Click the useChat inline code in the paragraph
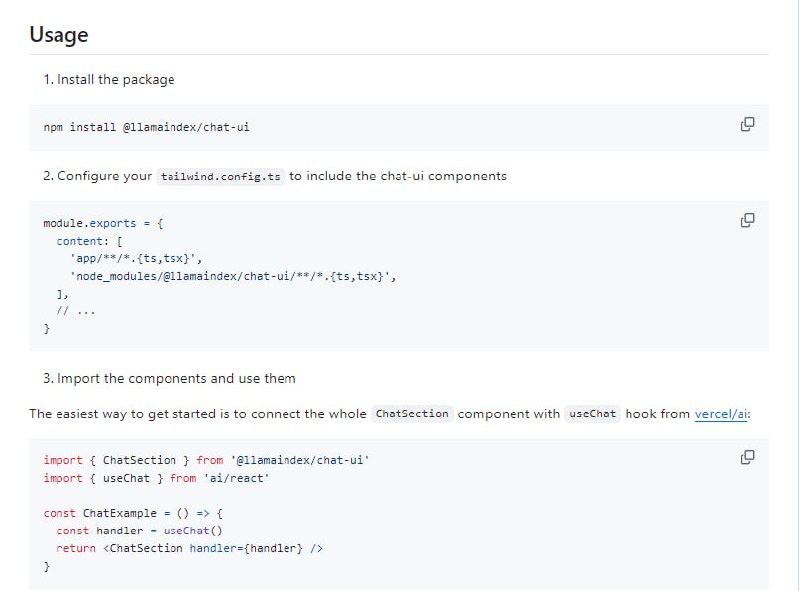The image size is (800, 591). [x=592, y=414]
